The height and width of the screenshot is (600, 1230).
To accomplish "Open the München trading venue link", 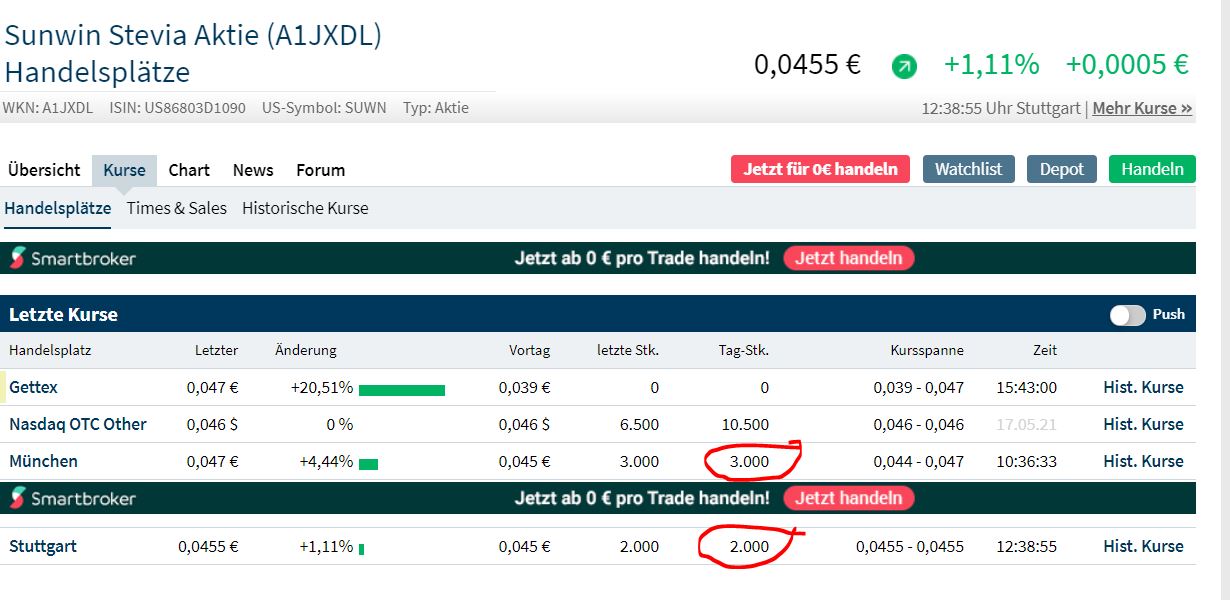I will (x=43, y=461).
